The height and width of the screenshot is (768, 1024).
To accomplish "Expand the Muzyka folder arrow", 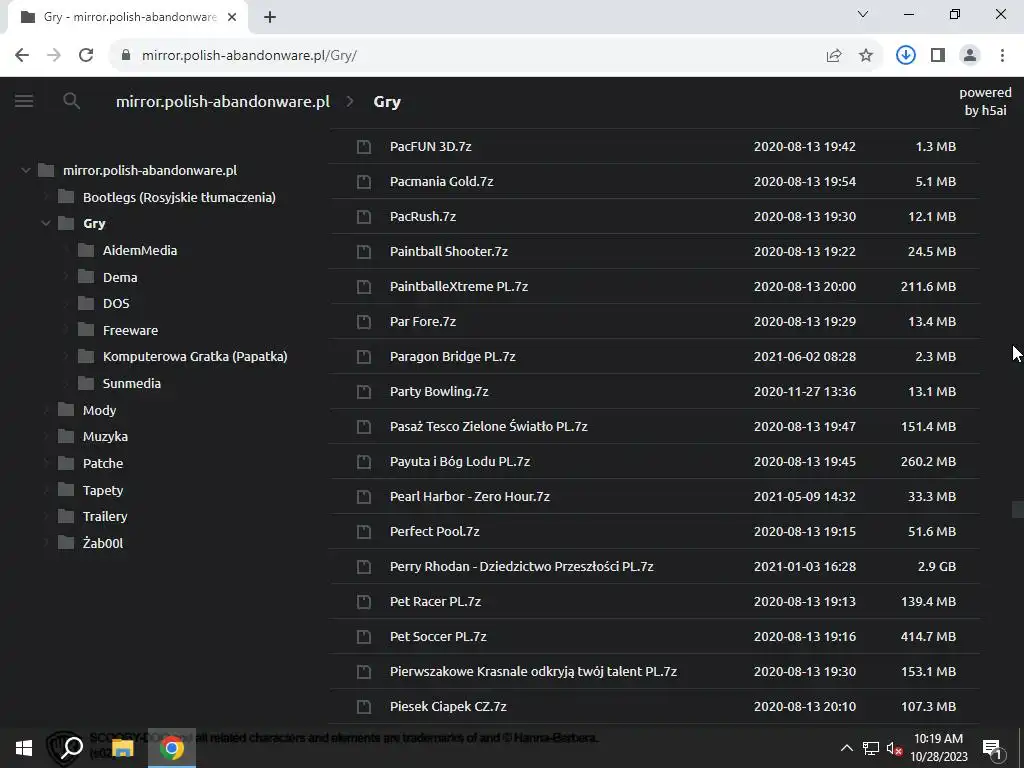I will coord(46,436).
